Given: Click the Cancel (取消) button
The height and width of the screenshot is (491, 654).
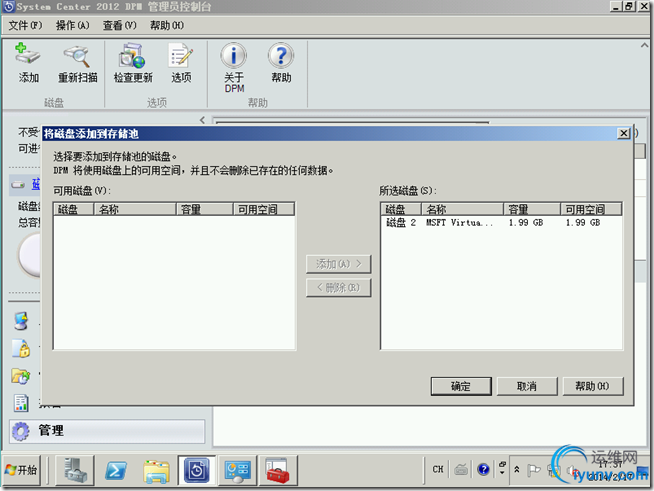Looking at the screenshot, I should 527,386.
